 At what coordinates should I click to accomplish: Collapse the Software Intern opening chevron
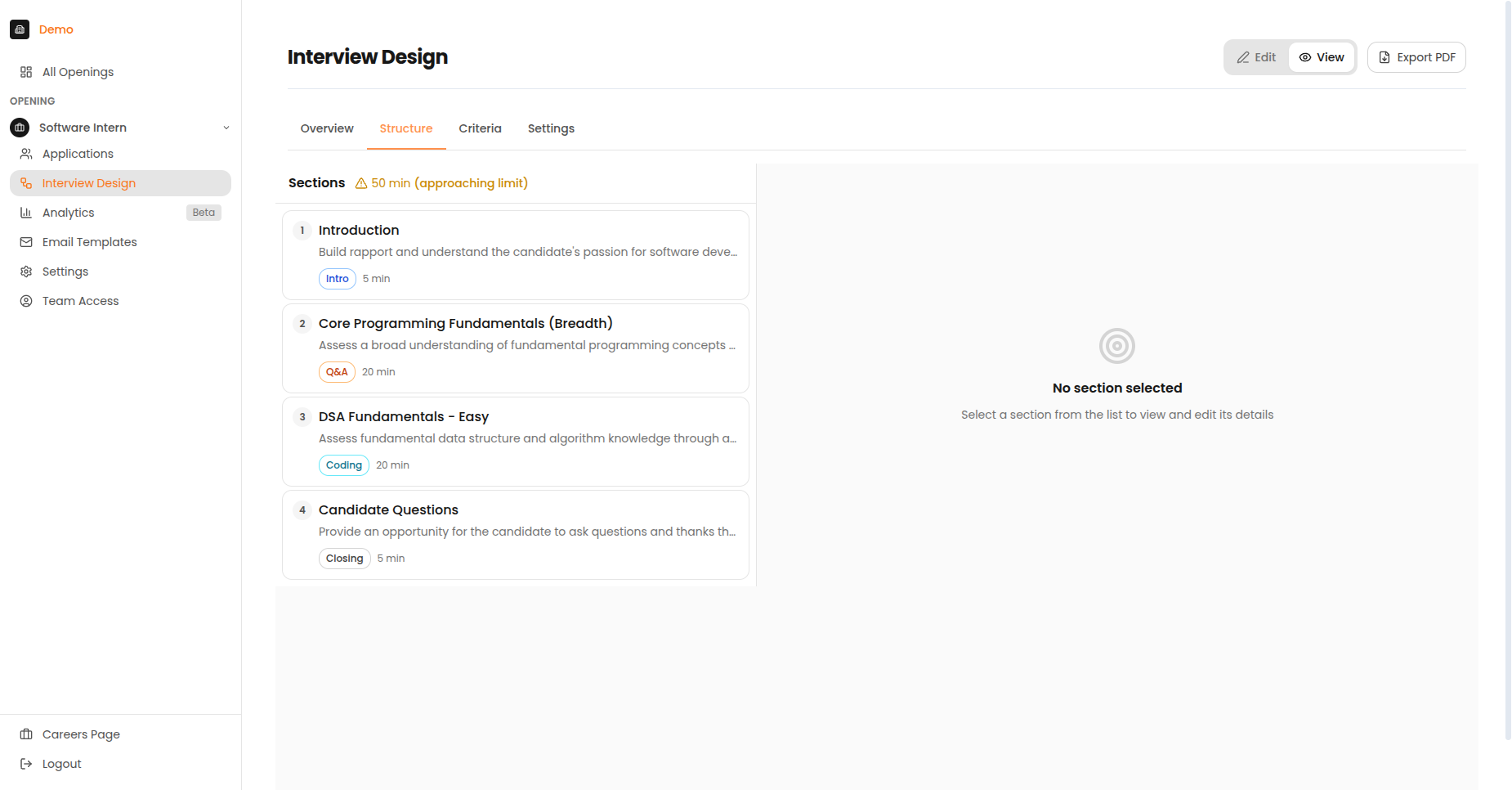pyautogui.click(x=226, y=128)
